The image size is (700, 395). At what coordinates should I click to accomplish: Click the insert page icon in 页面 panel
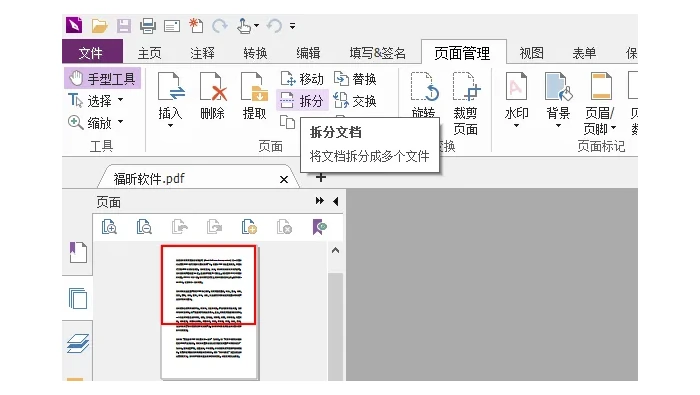[x=249, y=227]
